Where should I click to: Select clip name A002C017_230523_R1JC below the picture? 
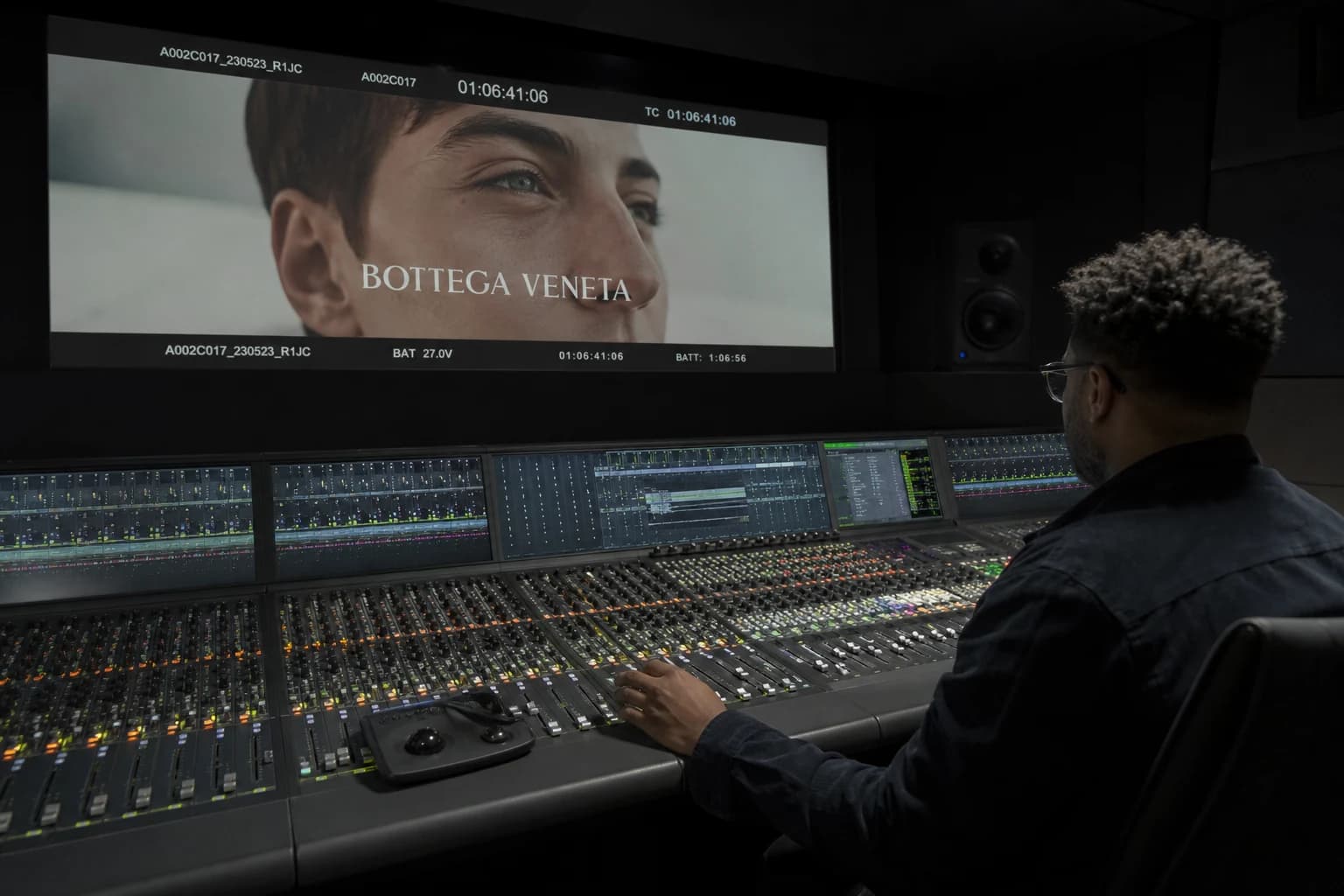(x=237, y=351)
